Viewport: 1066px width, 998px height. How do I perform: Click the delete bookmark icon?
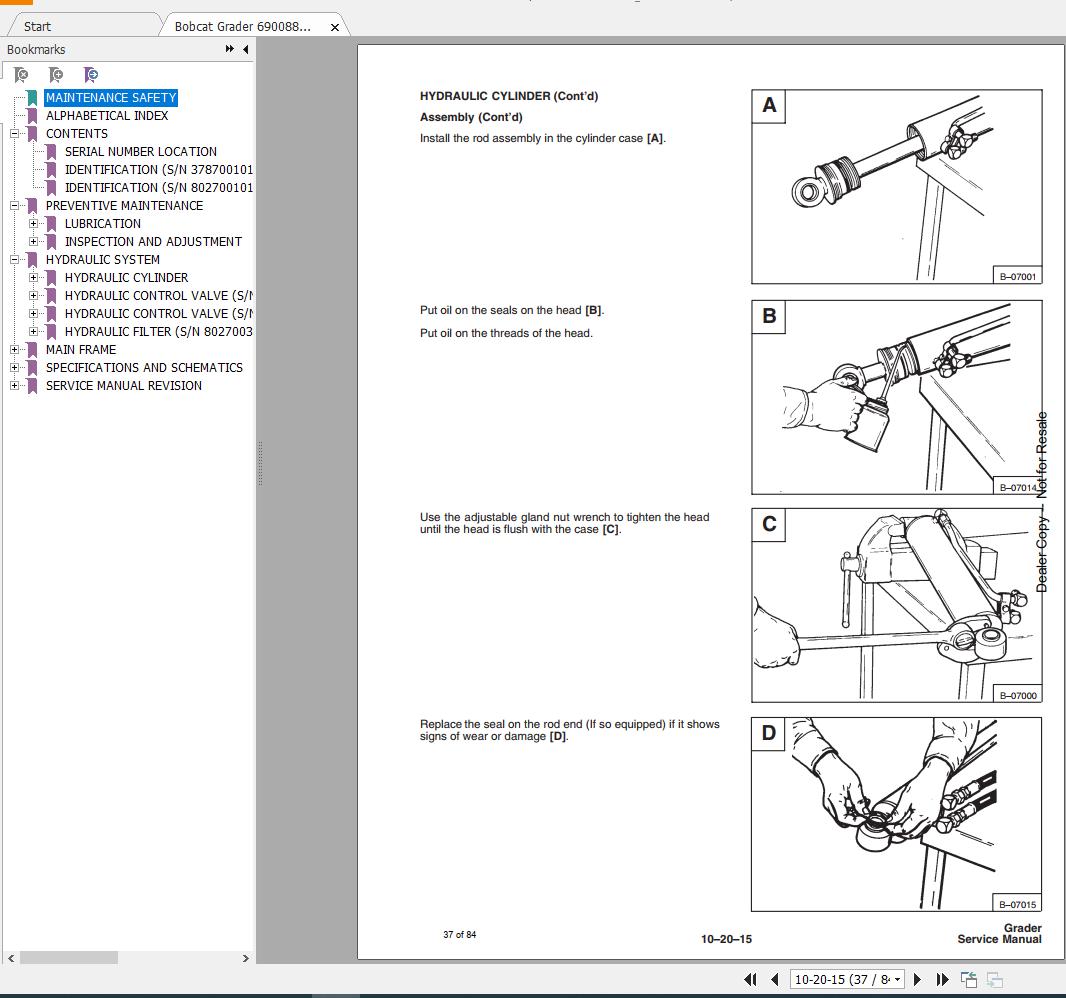point(20,75)
